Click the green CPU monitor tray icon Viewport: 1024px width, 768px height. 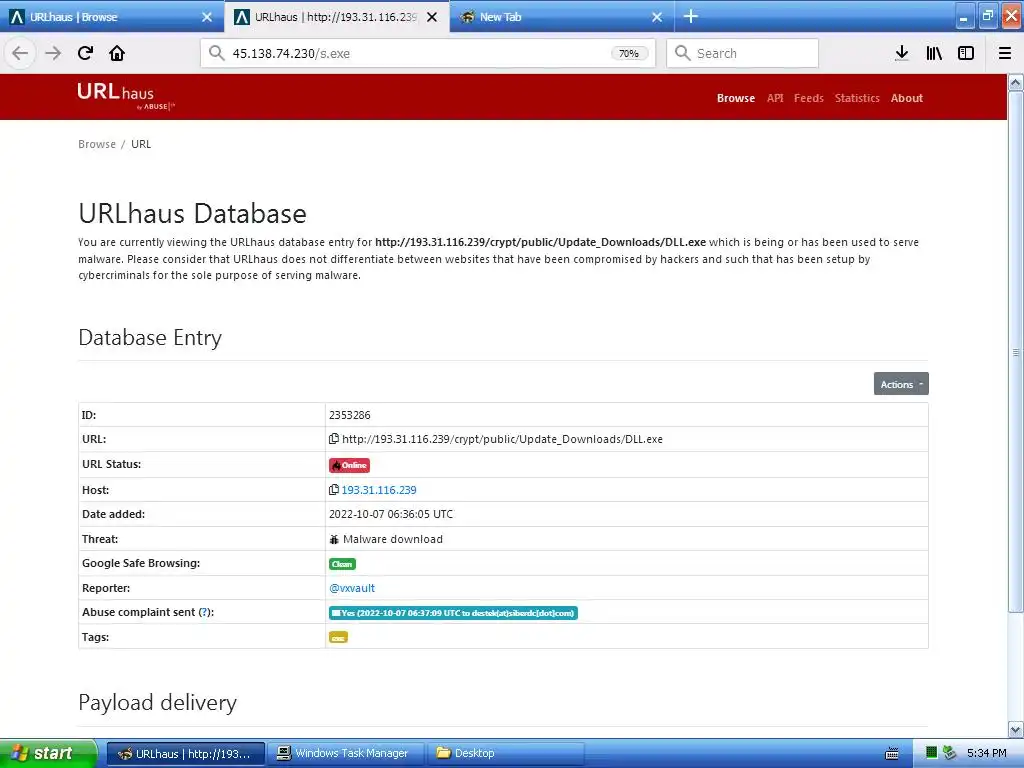pyautogui.click(x=931, y=753)
